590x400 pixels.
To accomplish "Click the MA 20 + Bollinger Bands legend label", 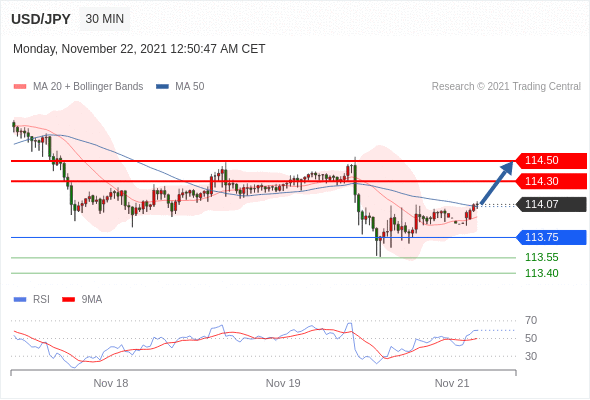I will pos(88,87).
